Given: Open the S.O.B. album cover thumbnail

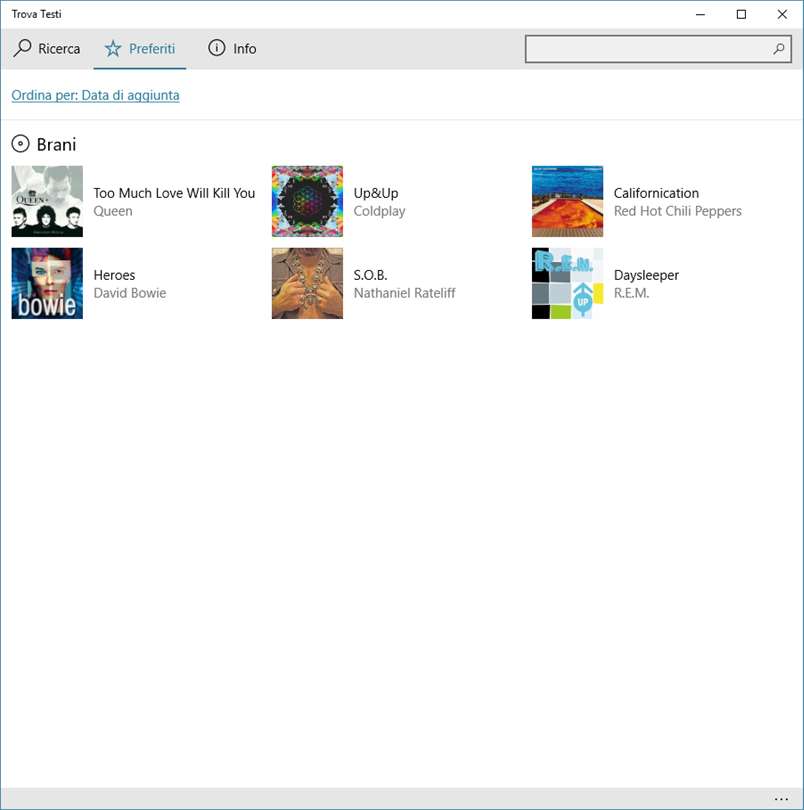Looking at the screenshot, I should [x=307, y=283].
